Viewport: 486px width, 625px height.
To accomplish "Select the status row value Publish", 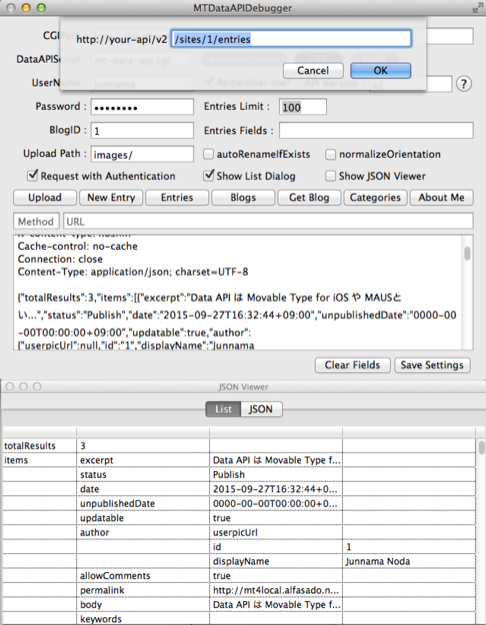I will [x=275, y=474].
